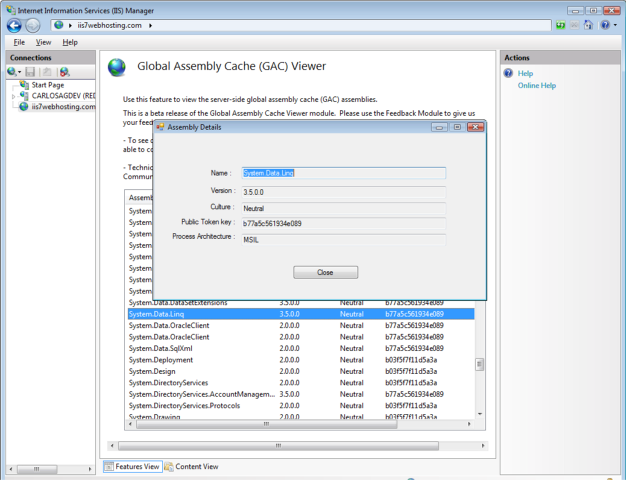Image resolution: width=626 pixels, height=480 pixels.
Task: Open the Help menu
Action: point(70,42)
